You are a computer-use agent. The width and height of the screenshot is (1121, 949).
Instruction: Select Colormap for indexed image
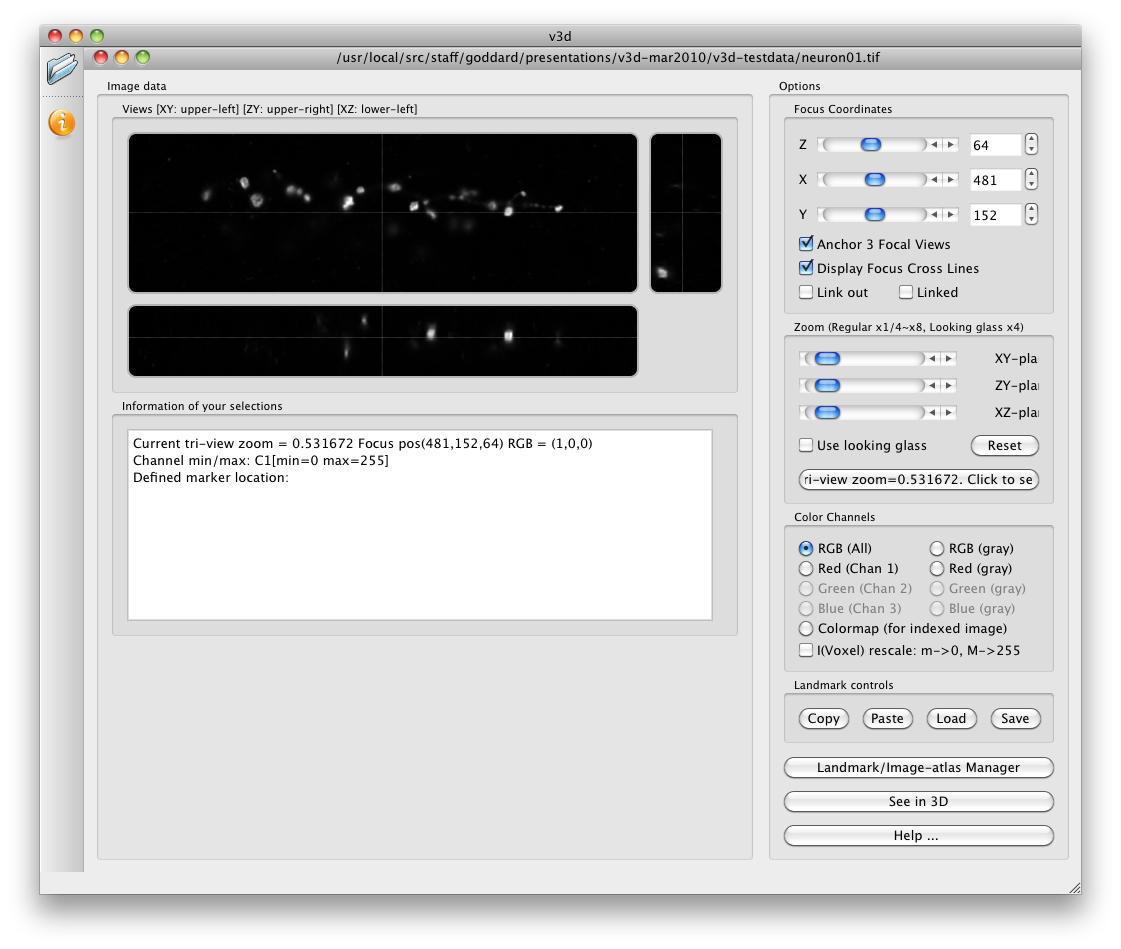[806, 629]
